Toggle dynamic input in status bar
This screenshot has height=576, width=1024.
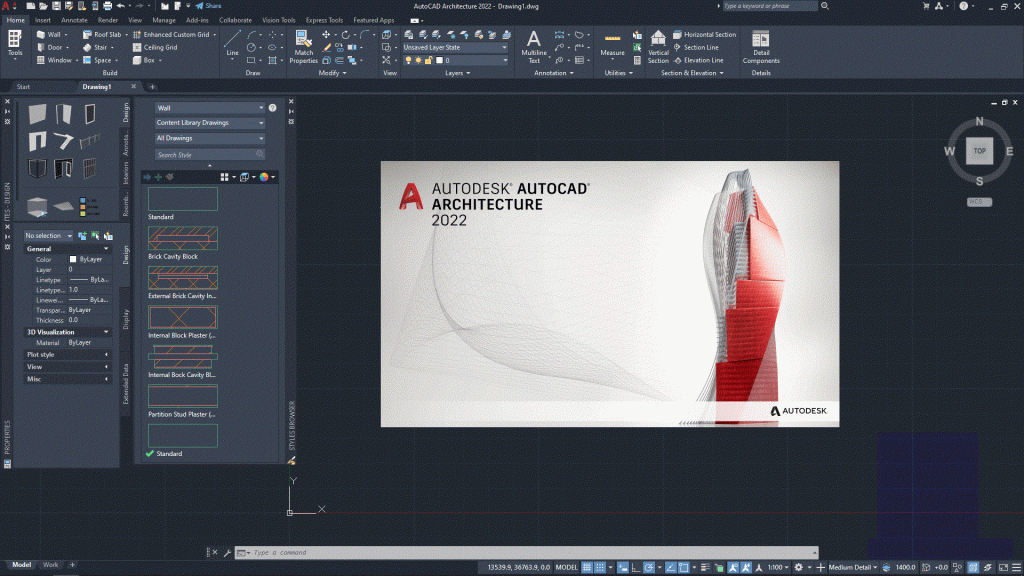623,568
